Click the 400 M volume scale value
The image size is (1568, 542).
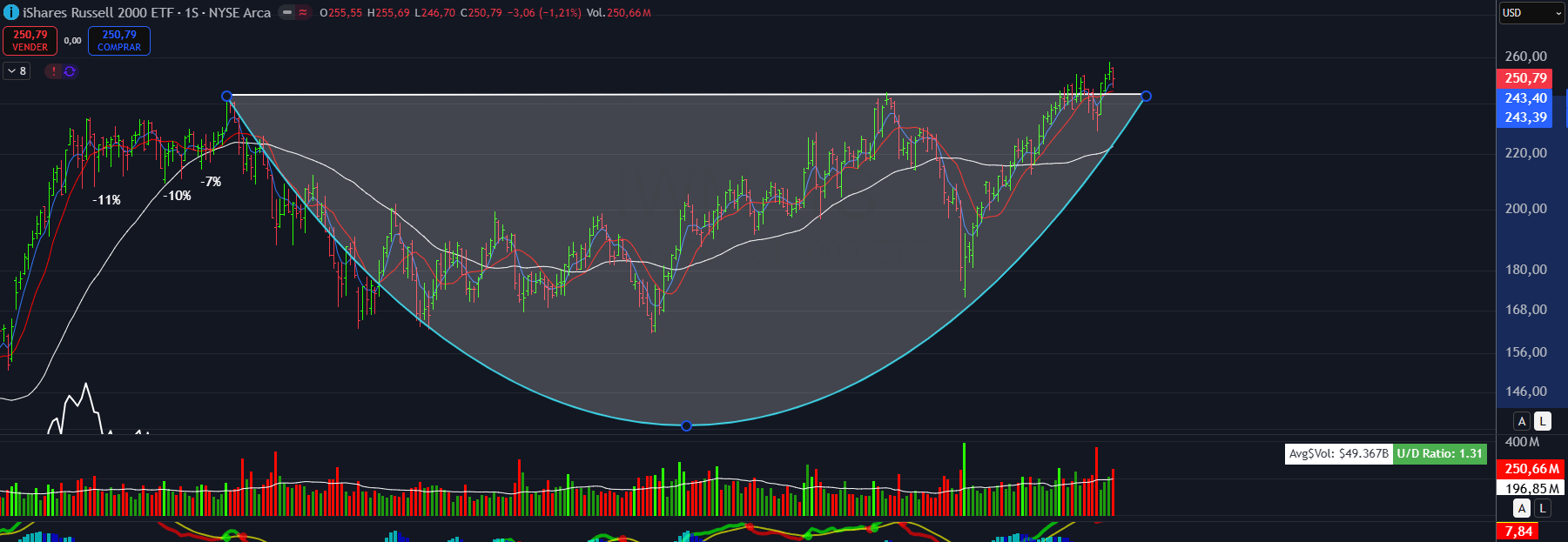pyautogui.click(x=1522, y=442)
